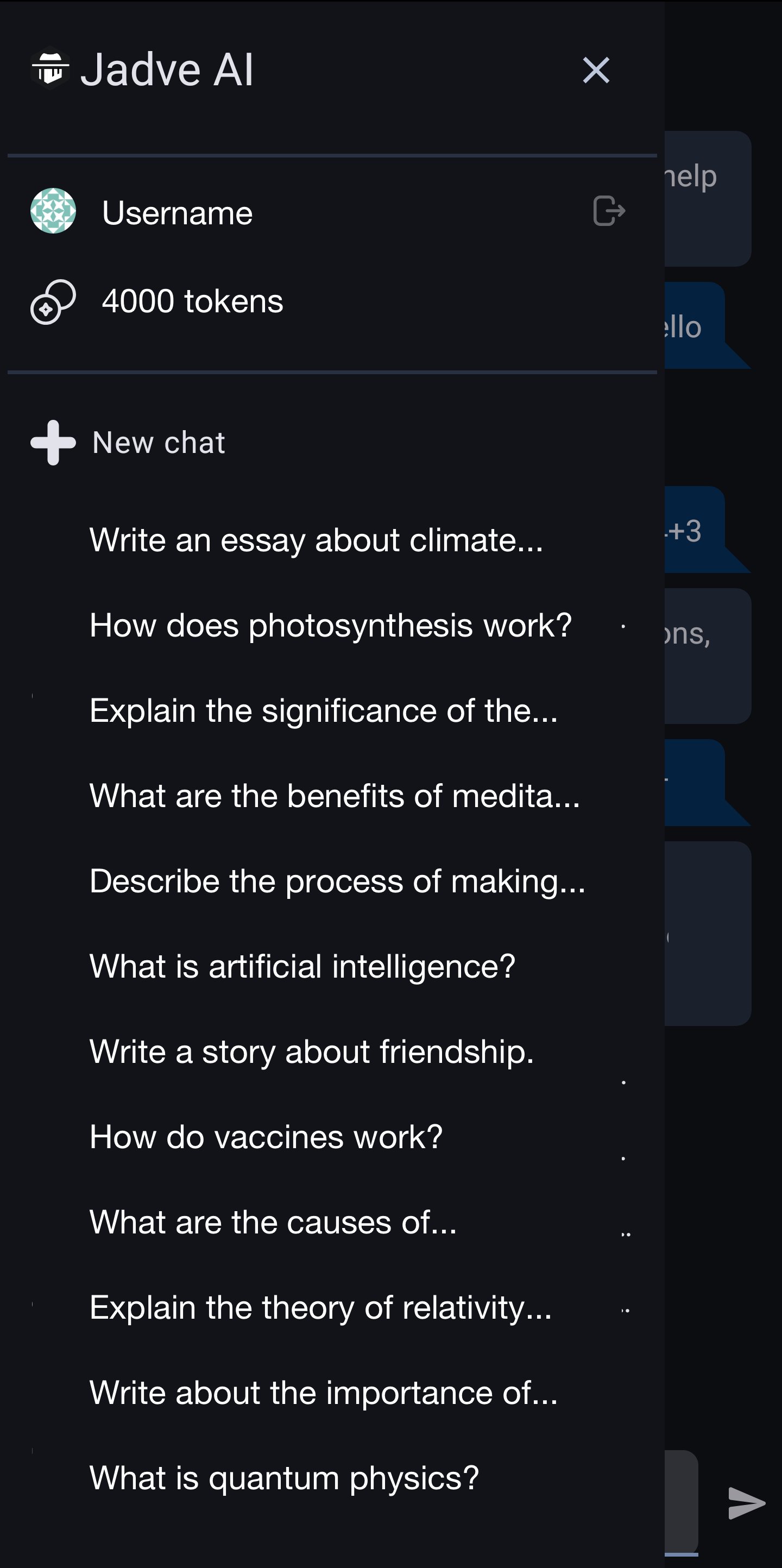Open "How does photosynthesis work?" chat

[330, 626]
